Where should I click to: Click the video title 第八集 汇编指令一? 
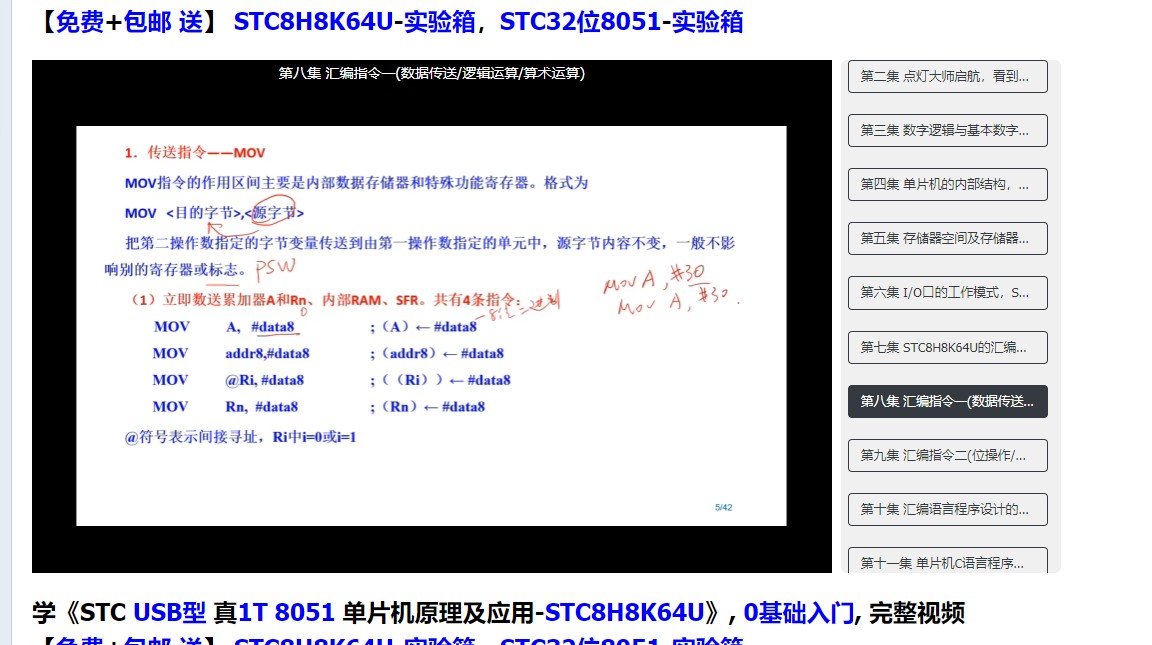(x=431, y=73)
